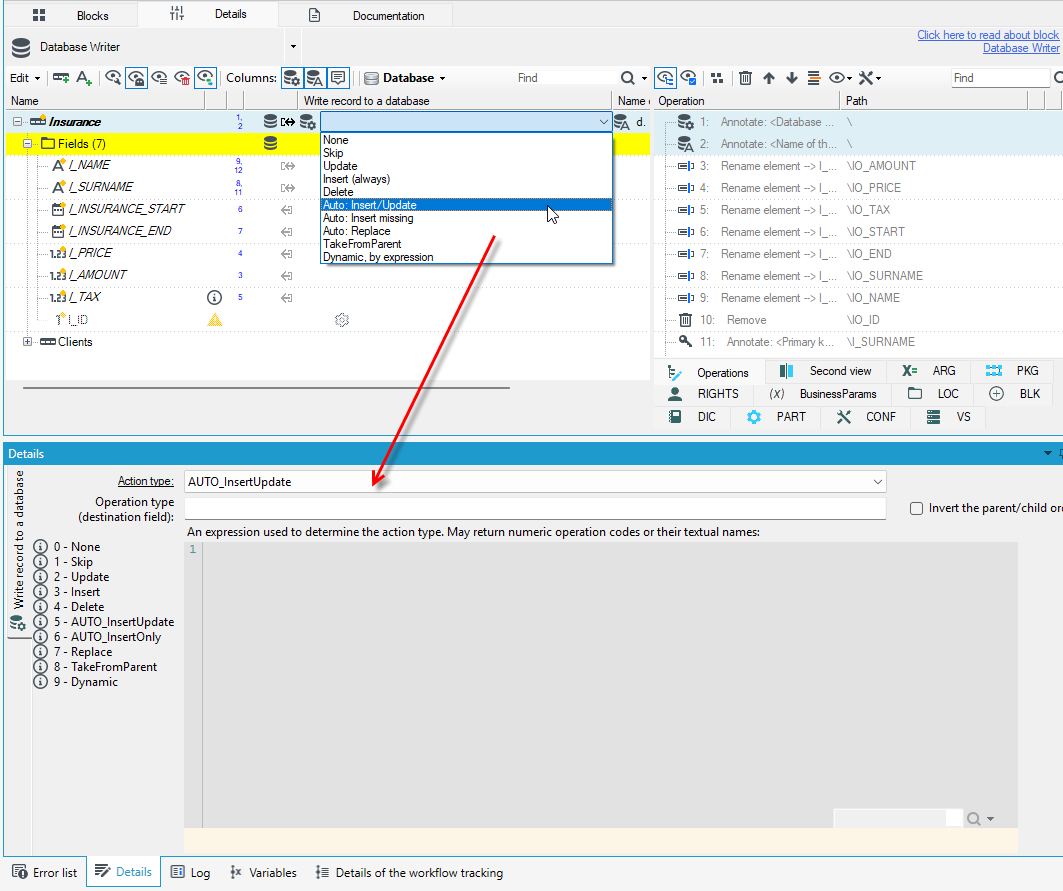Switch to the Documentation tab
Viewport: 1063px width, 891px height.
point(366,16)
